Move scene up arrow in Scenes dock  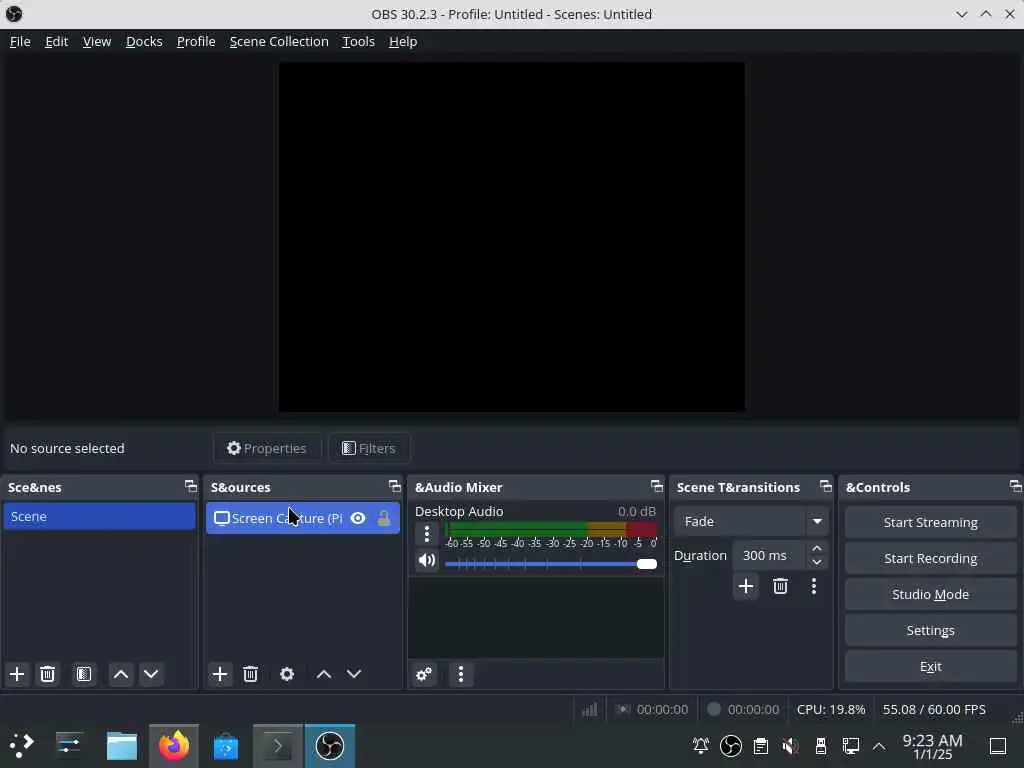pyautogui.click(x=121, y=674)
